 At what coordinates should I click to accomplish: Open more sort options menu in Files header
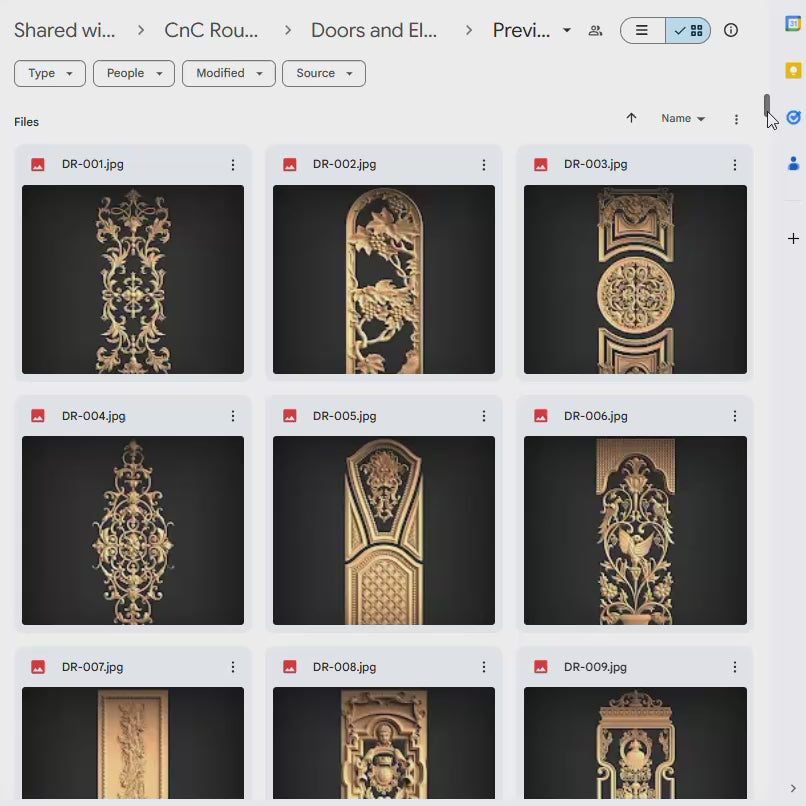tap(736, 120)
